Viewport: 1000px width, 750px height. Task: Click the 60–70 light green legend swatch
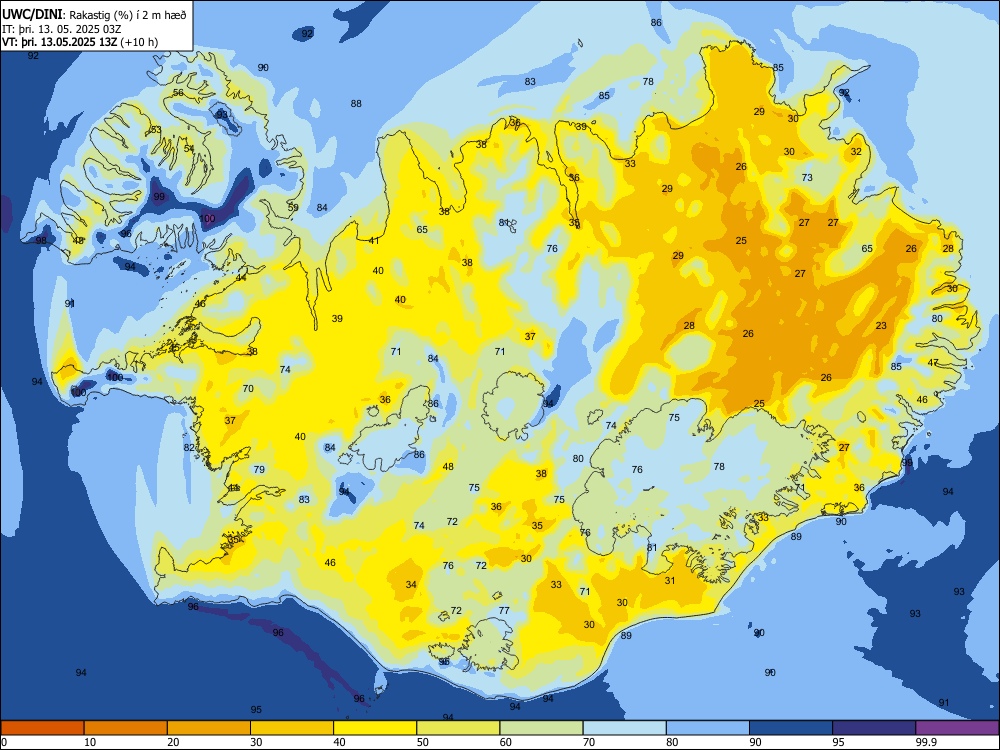point(541,728)
